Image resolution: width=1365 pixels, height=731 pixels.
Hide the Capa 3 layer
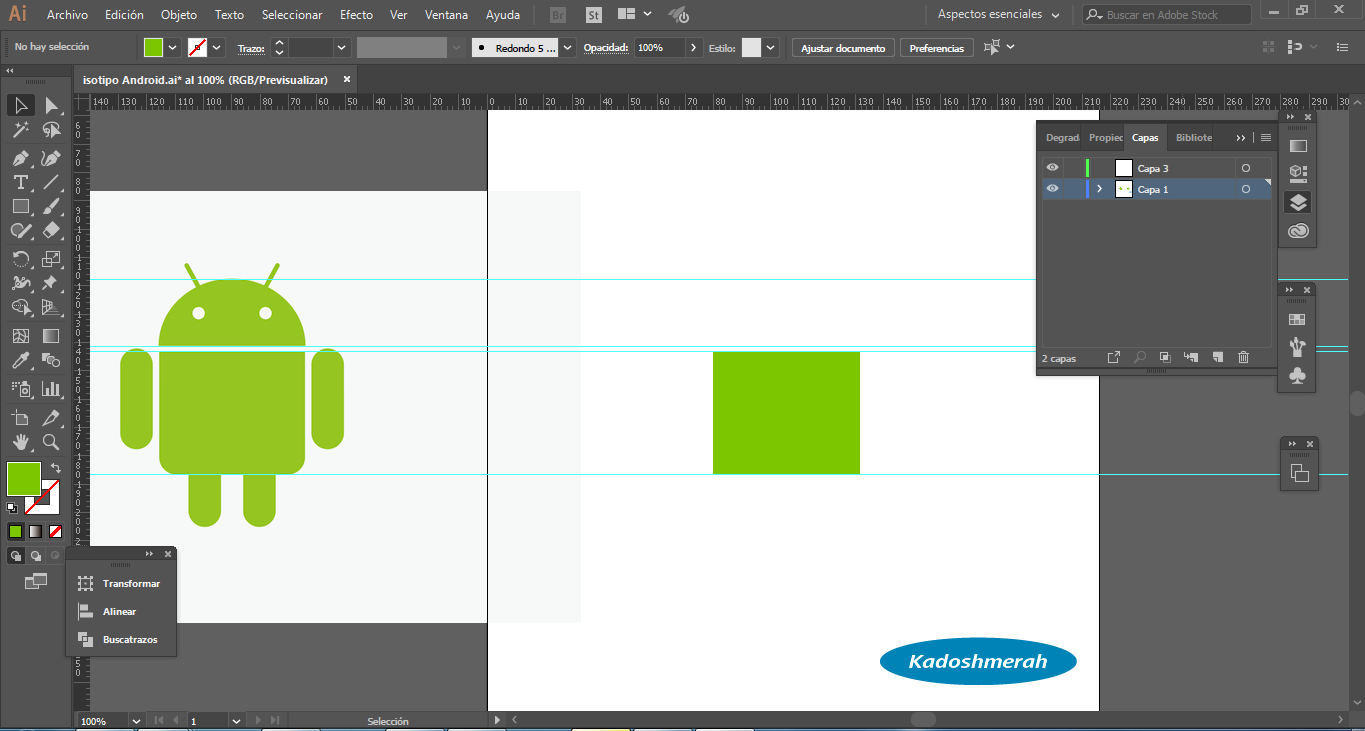point(1052,168)
